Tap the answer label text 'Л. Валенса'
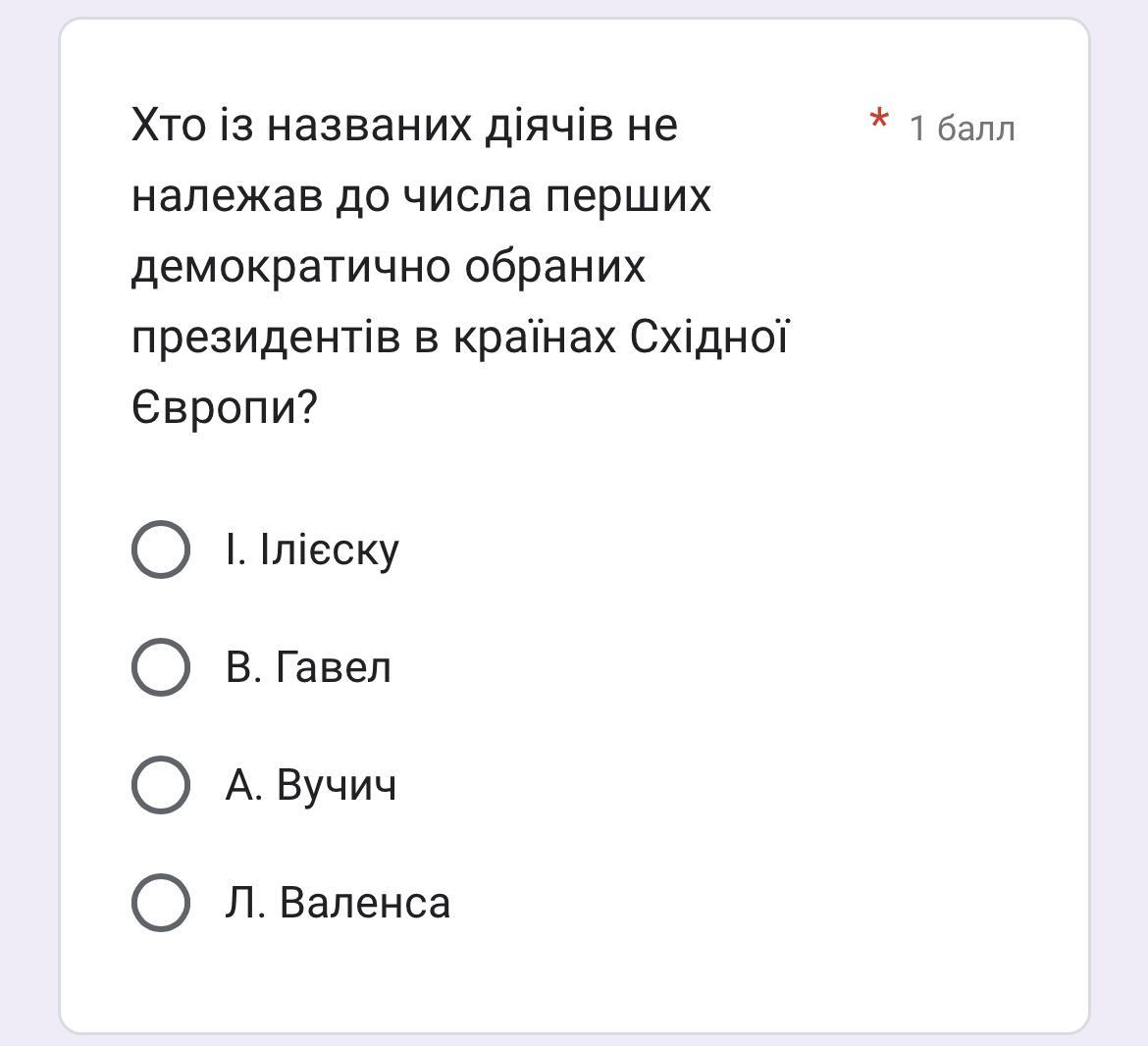Image resolution: width=1148 pixels, height=1046 pixels. point(338,903)
